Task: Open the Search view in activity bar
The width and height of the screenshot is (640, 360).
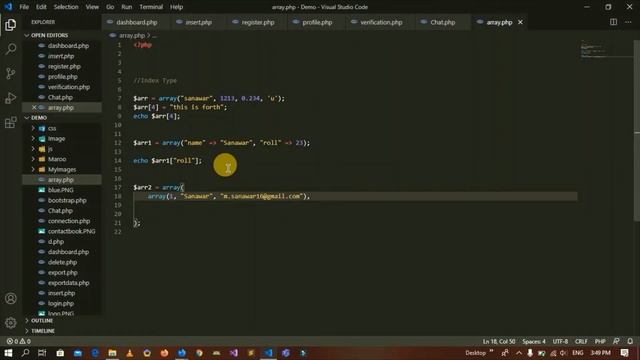Action: (11, 49)
